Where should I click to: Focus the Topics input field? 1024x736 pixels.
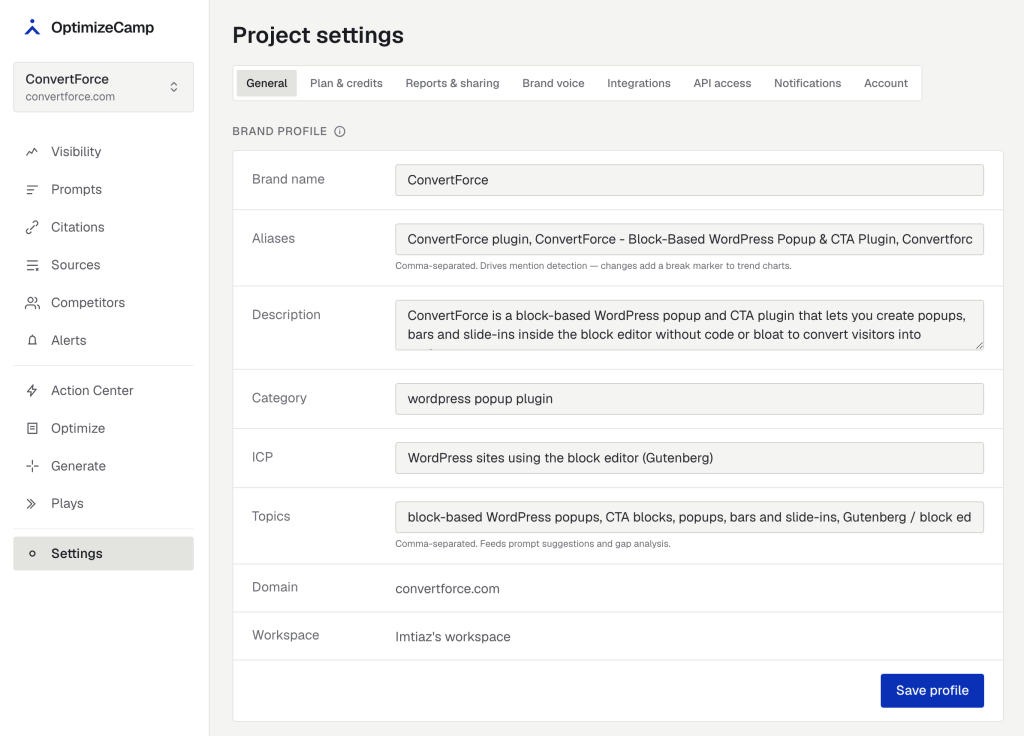689,517
